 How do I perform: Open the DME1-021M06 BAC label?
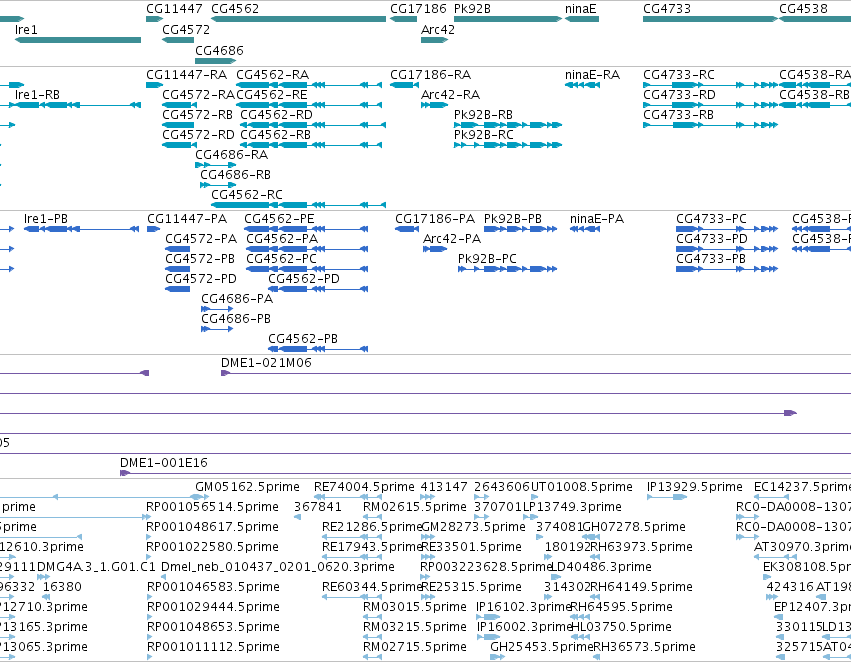tap(266, 363)
